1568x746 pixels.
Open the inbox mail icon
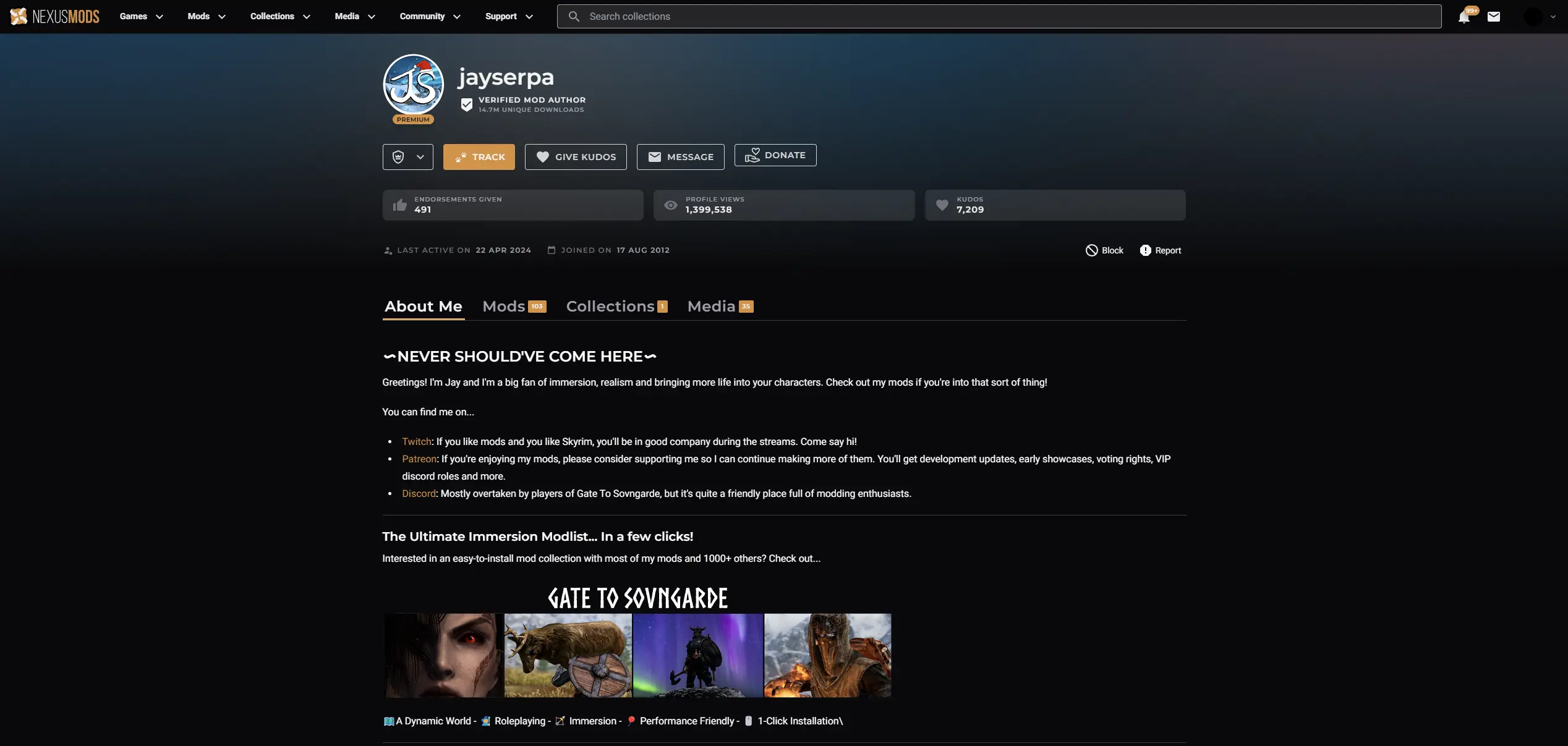tap(1494, 17)
